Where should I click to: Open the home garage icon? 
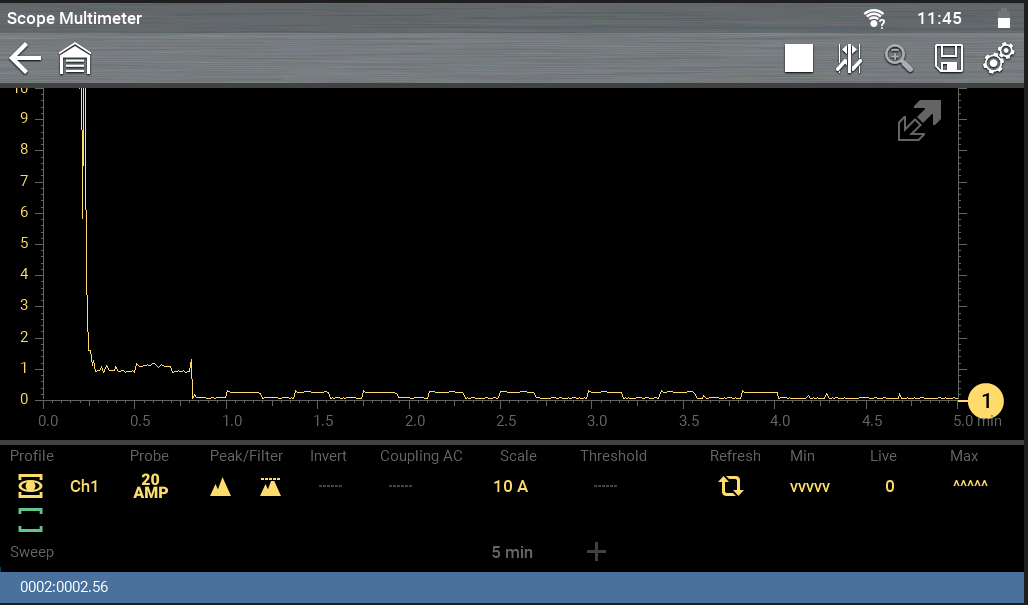[75, 60]
